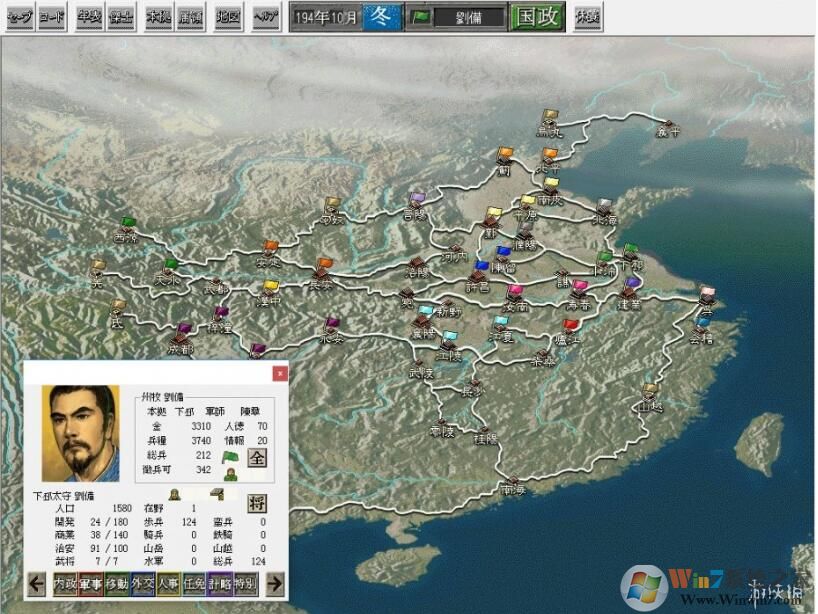818x614 pixels.
Task: Close the city info panel
Action: click(x=280, y=373)
